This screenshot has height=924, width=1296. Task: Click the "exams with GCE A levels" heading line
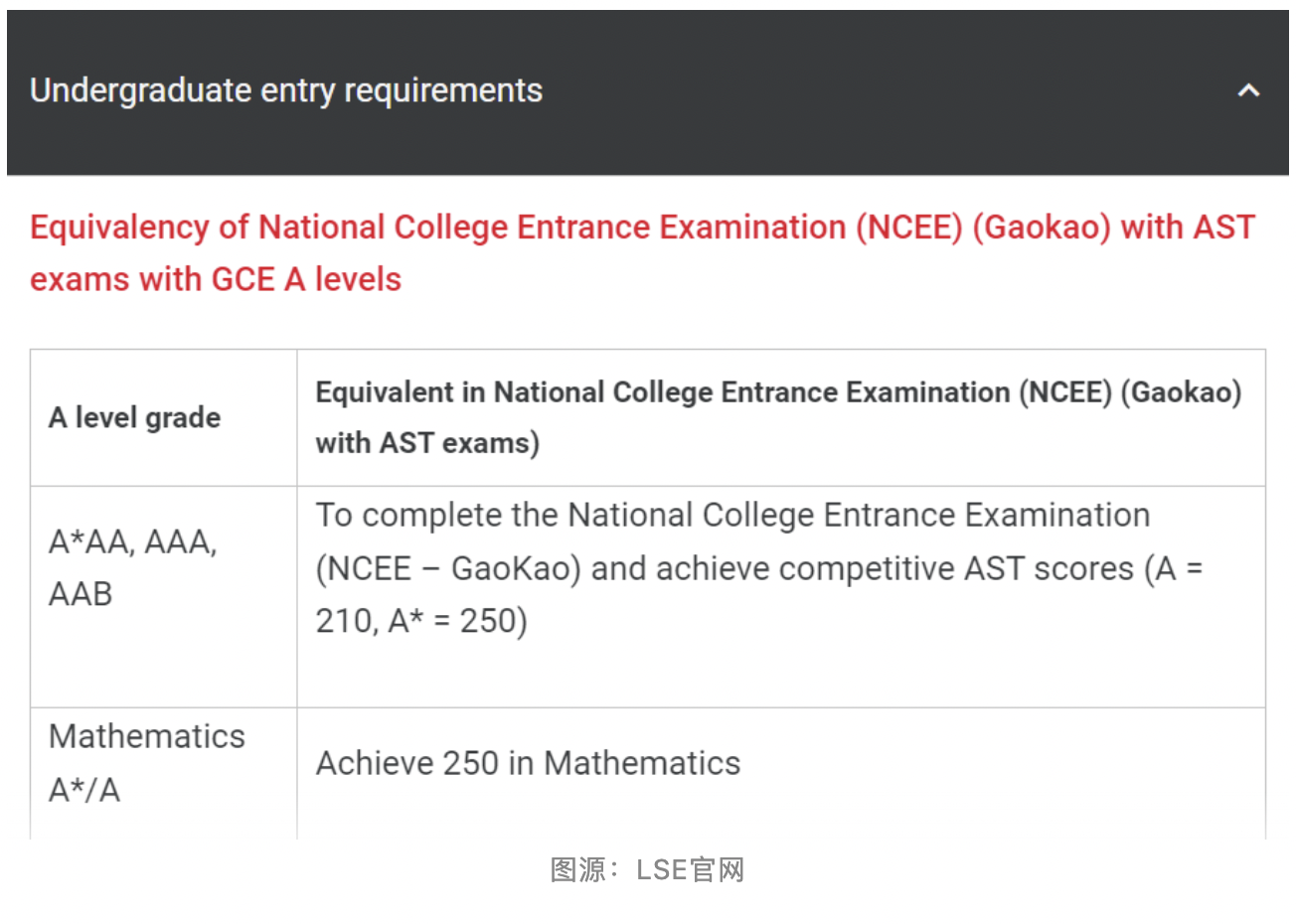click(216, 279)
